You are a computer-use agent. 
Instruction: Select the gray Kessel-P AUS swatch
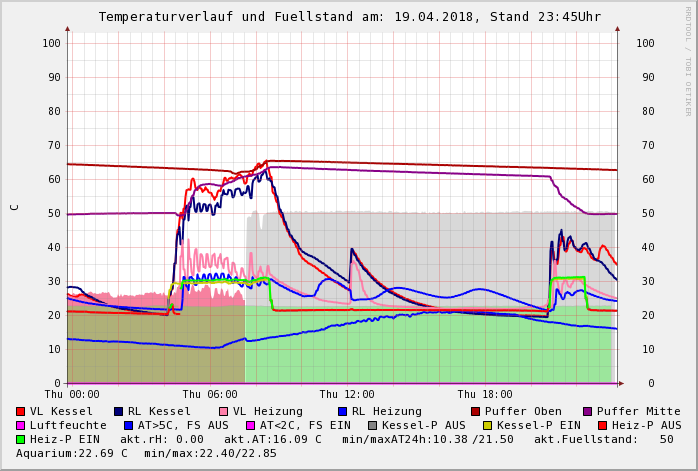(373, 425)
